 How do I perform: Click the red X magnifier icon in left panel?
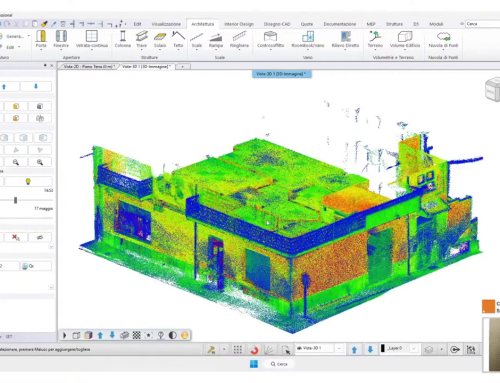click(x=16, y=237)
